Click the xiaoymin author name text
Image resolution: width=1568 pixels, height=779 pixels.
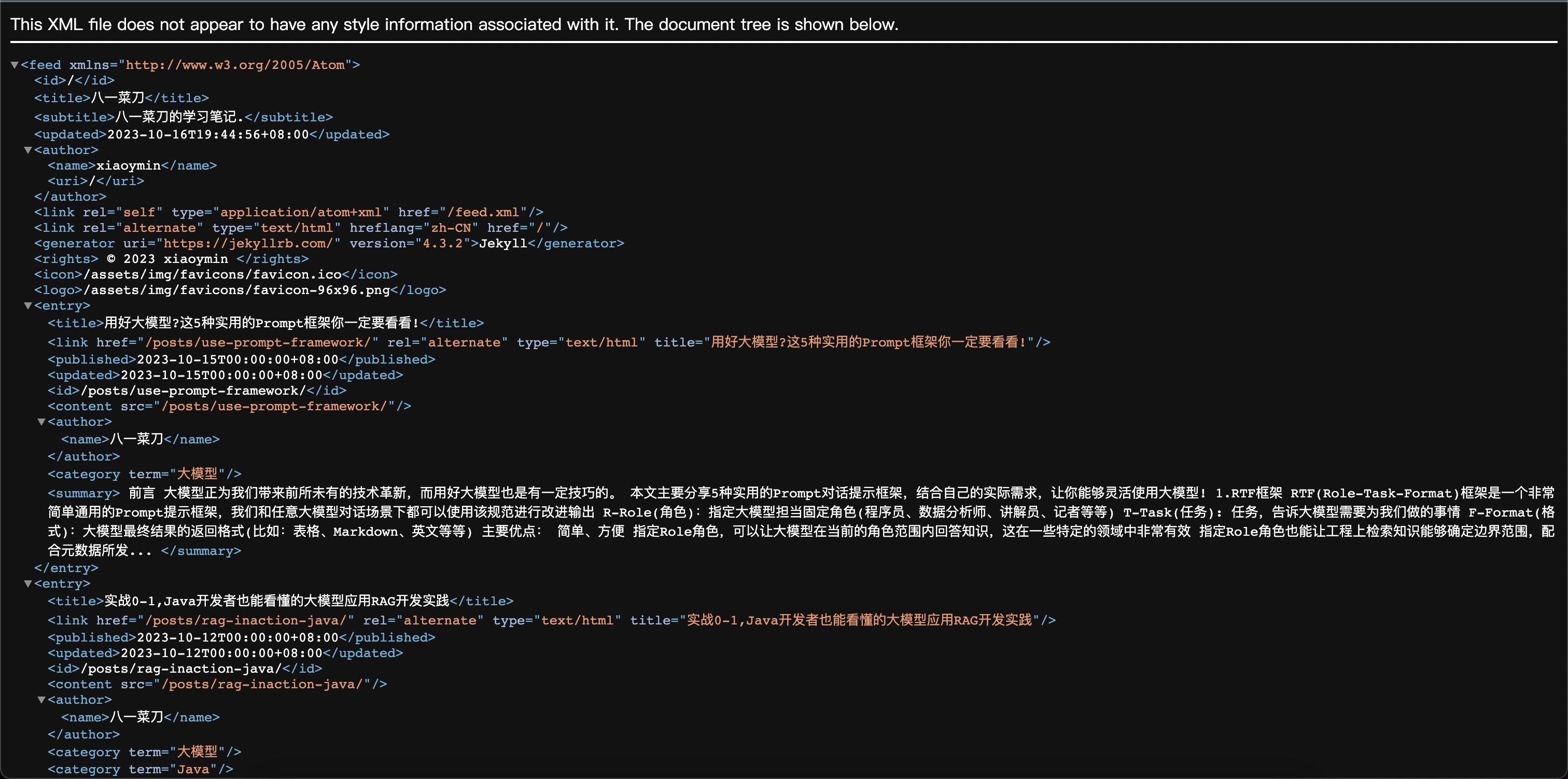tap(129, 165)
